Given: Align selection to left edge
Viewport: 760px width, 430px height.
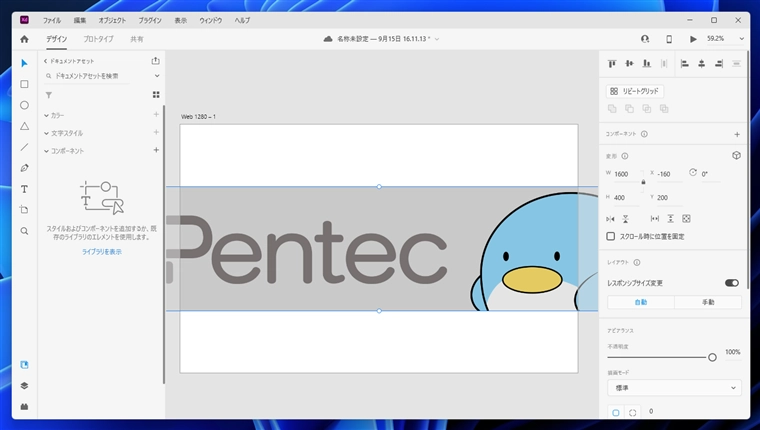Looking at the screenshot, I should [x=684, y=64].
